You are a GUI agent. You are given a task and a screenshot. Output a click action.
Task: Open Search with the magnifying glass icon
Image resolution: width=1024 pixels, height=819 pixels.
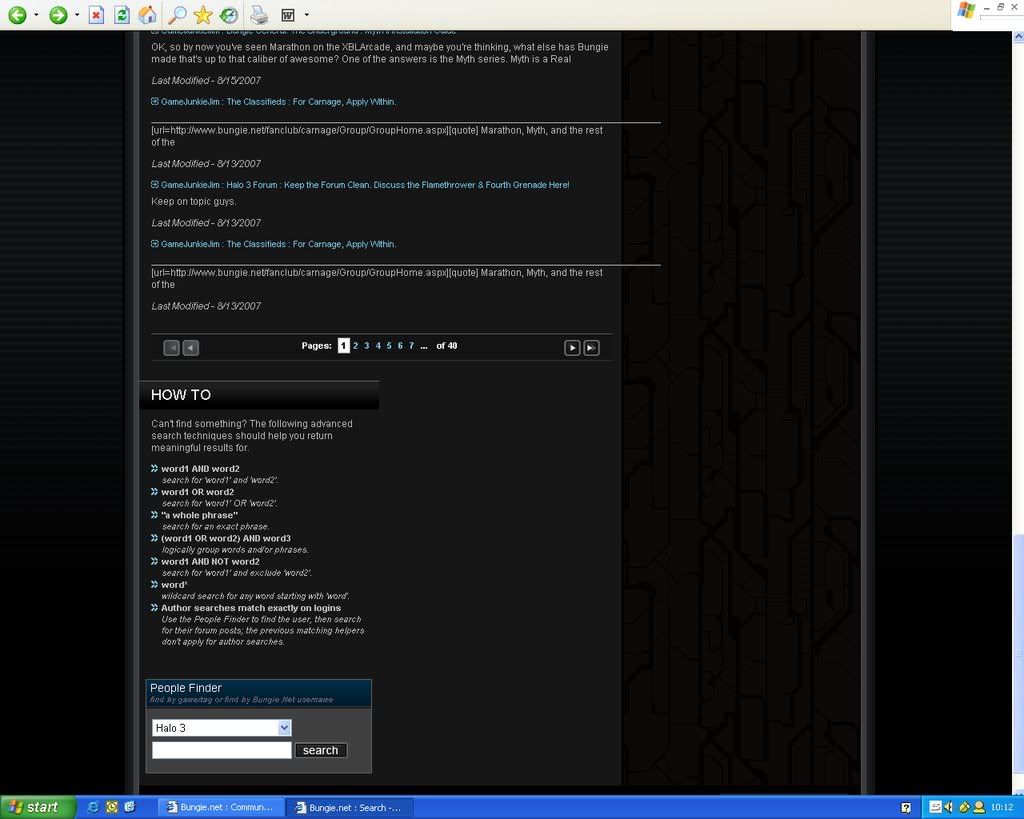coord(176,15)
